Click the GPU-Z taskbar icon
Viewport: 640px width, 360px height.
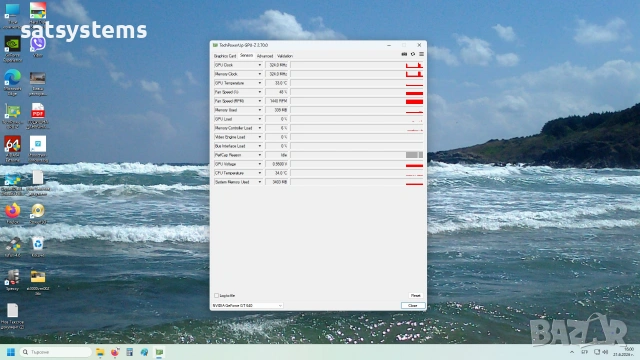[159, 352]
